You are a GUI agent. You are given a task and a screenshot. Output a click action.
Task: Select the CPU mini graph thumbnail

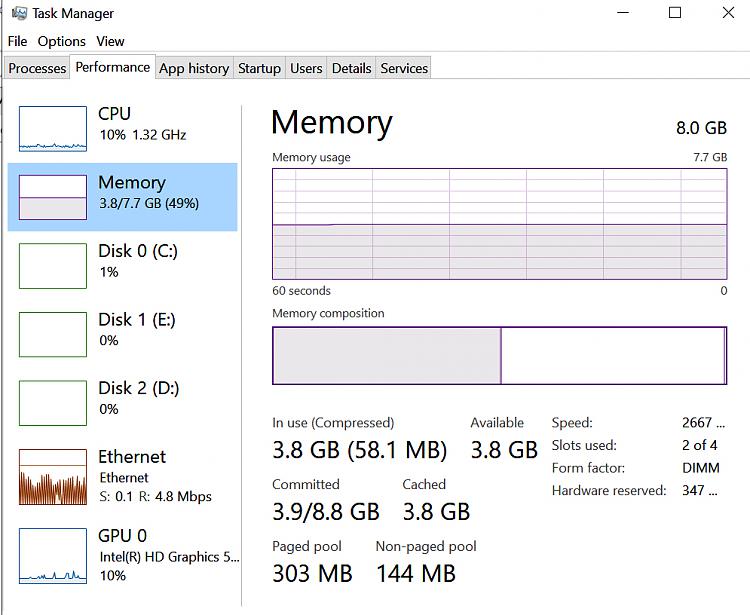pos(53,129)
